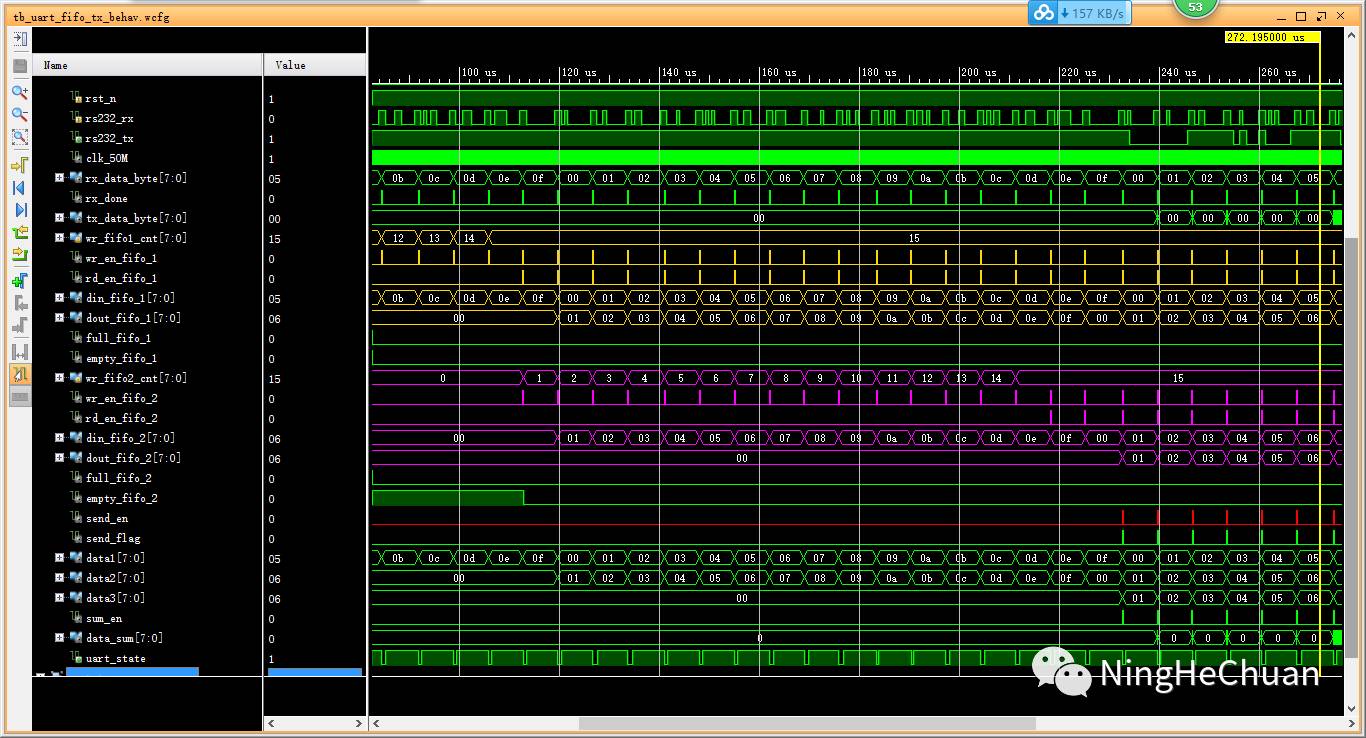Click the yellow 272.195000 us cursor label
The height and width of the screenshot is (738, 1366).
1271,37
